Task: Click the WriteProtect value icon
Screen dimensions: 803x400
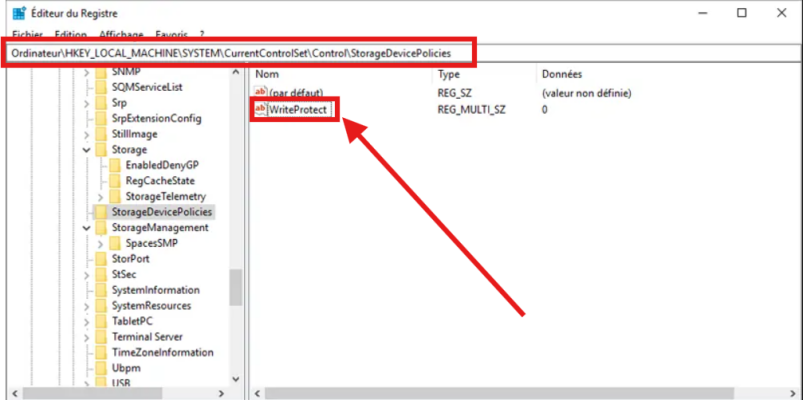Action: tap(261, 109)
